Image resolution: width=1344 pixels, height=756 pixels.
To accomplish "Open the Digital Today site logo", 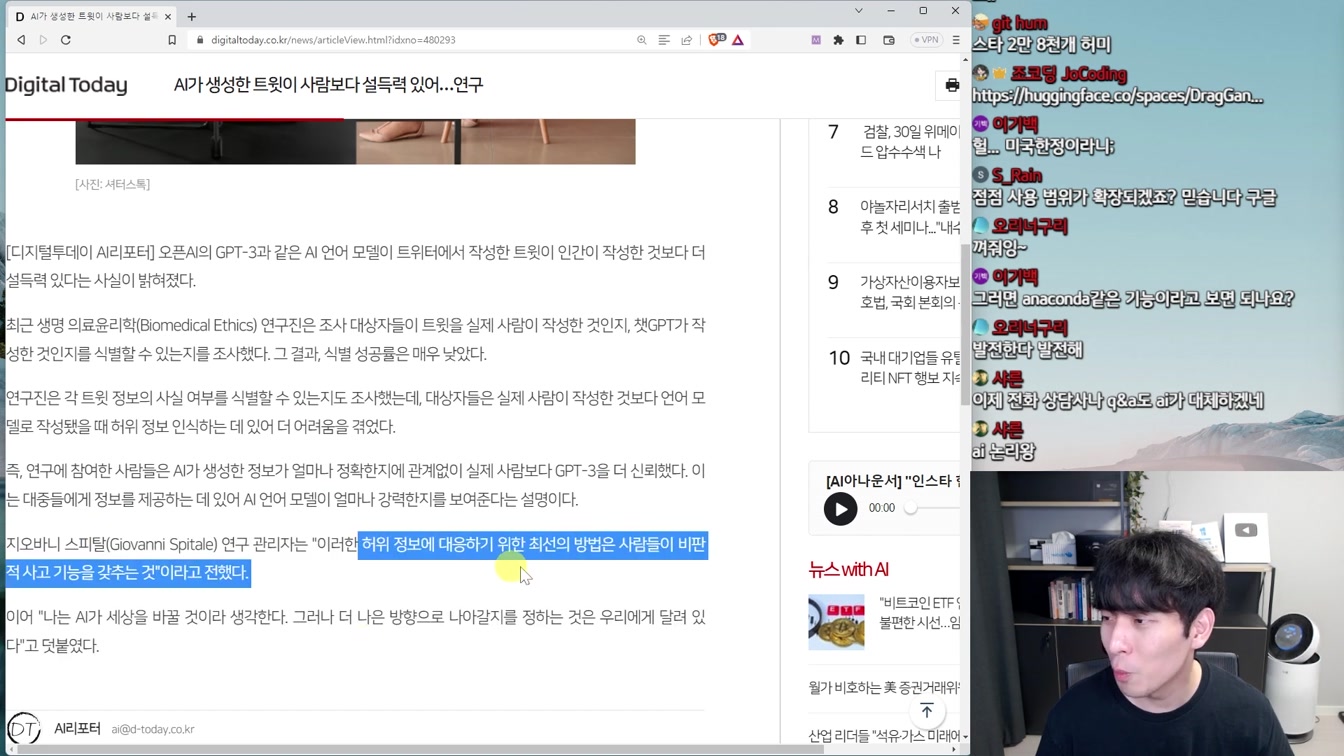I will [x=65, y=85].
